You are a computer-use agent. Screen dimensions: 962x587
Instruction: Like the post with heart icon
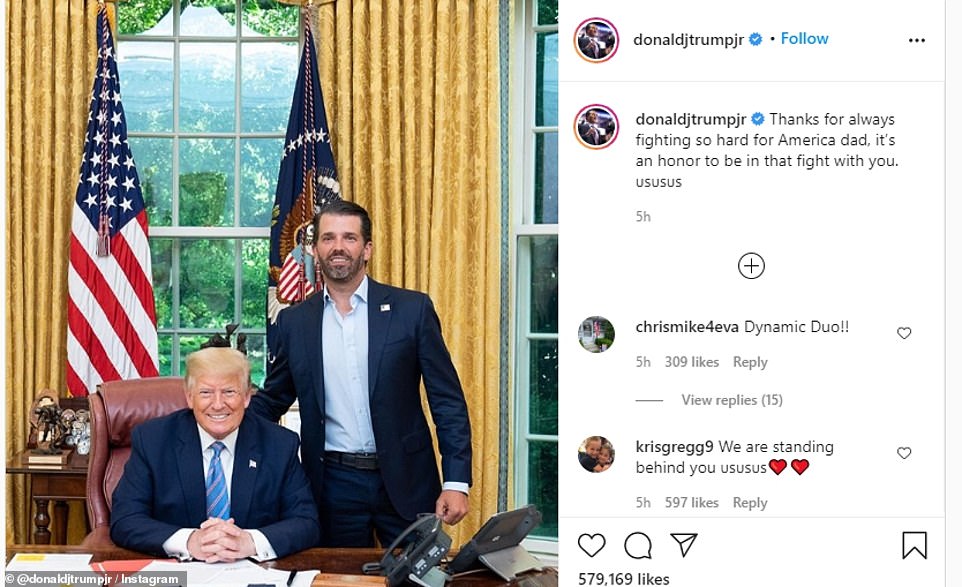pos(591,545)
